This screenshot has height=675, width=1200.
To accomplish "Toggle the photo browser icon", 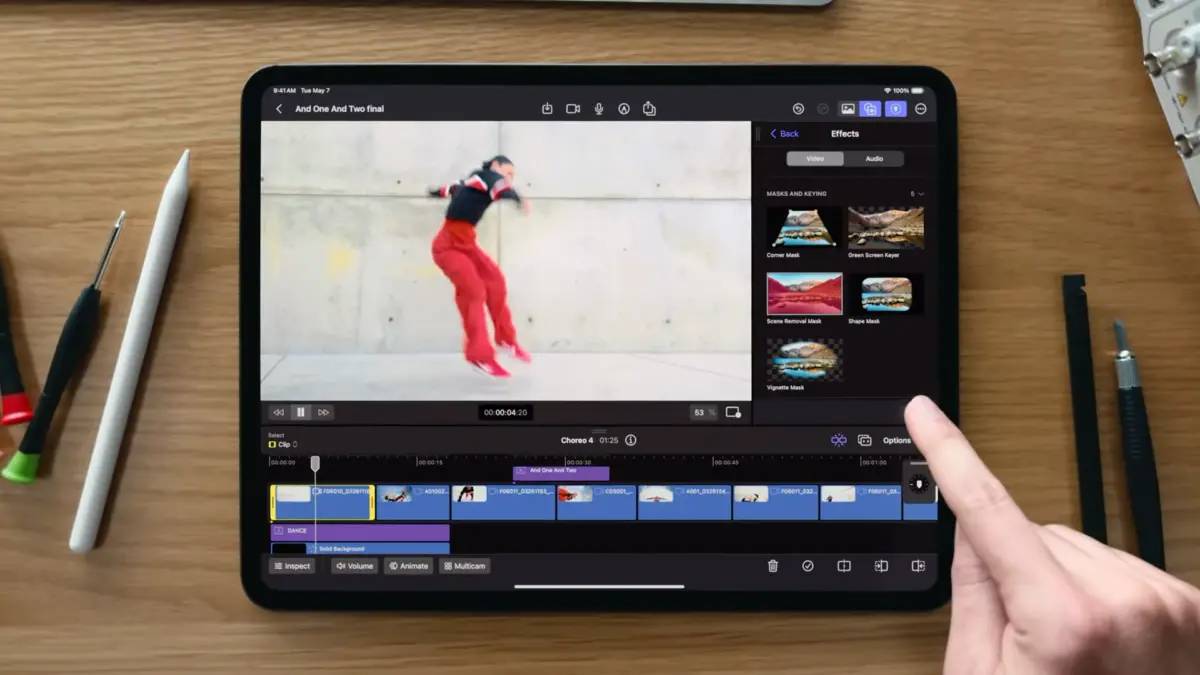I will click(848, 109).
